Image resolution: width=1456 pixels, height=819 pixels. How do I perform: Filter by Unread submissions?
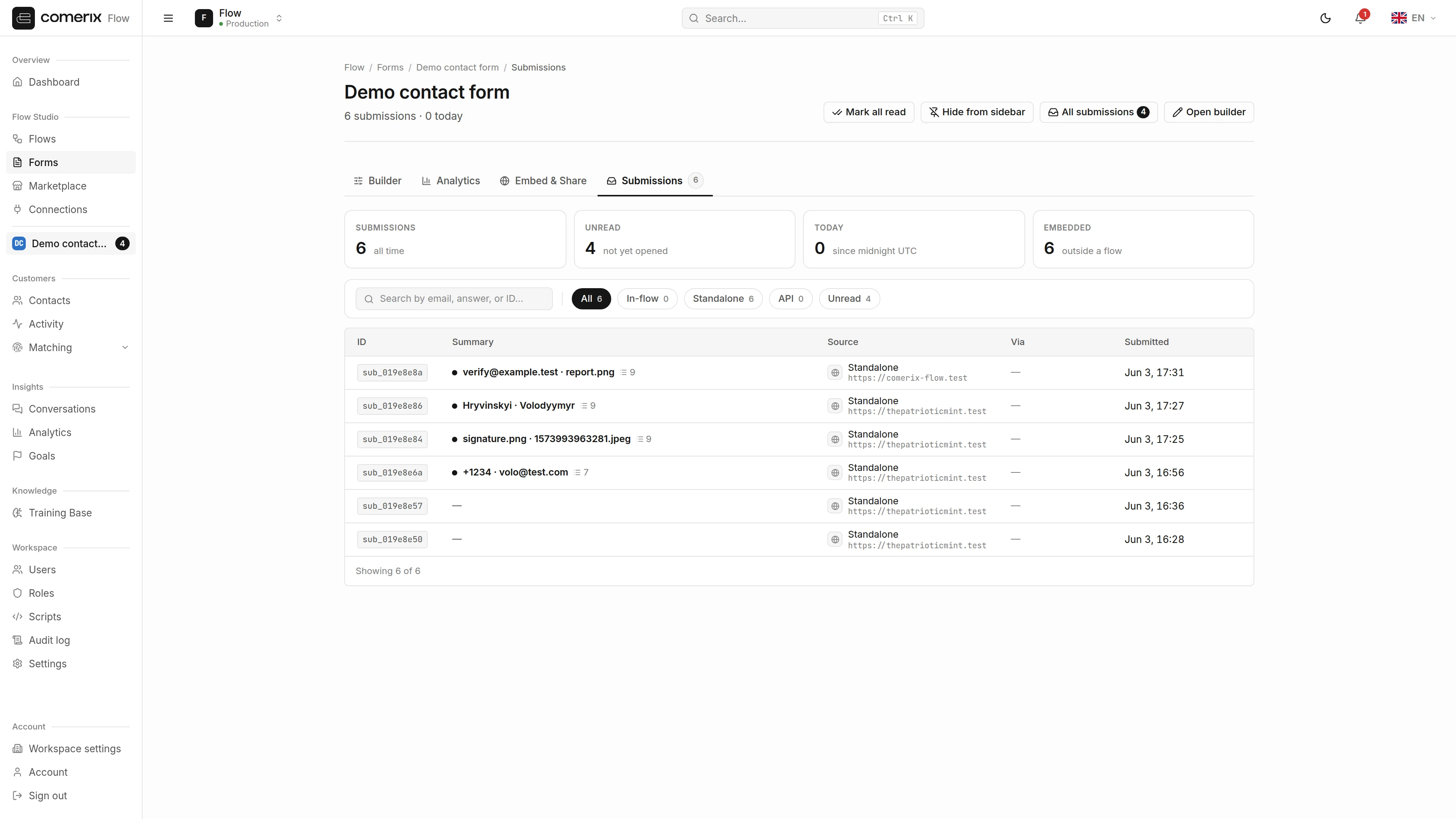coord(849,299)
